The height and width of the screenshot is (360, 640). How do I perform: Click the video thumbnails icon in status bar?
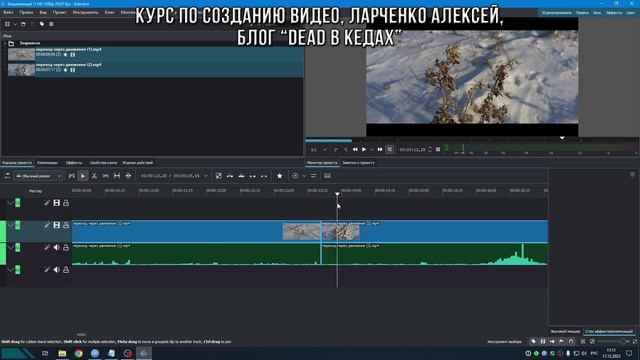(543, 341)
